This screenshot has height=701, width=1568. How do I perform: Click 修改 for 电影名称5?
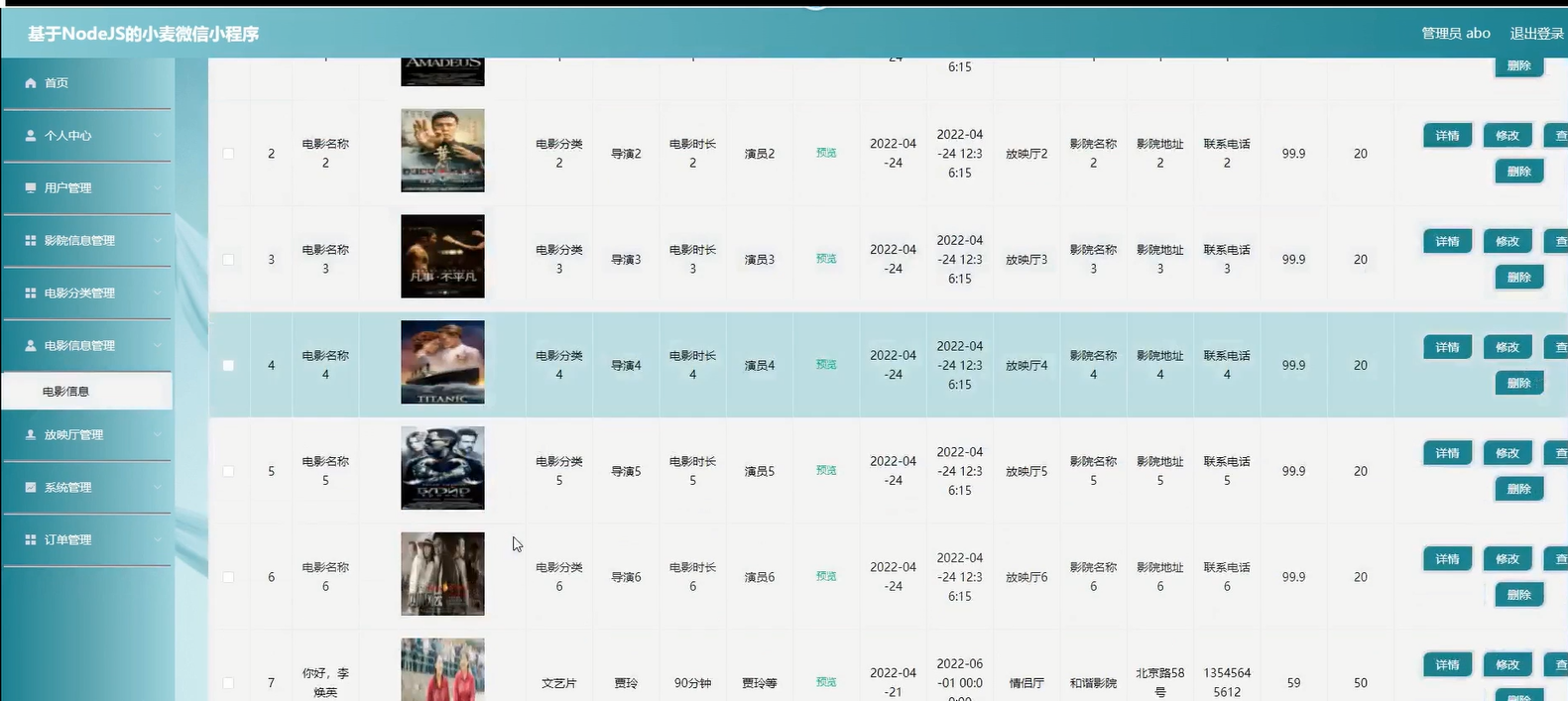click(1508, 454)
